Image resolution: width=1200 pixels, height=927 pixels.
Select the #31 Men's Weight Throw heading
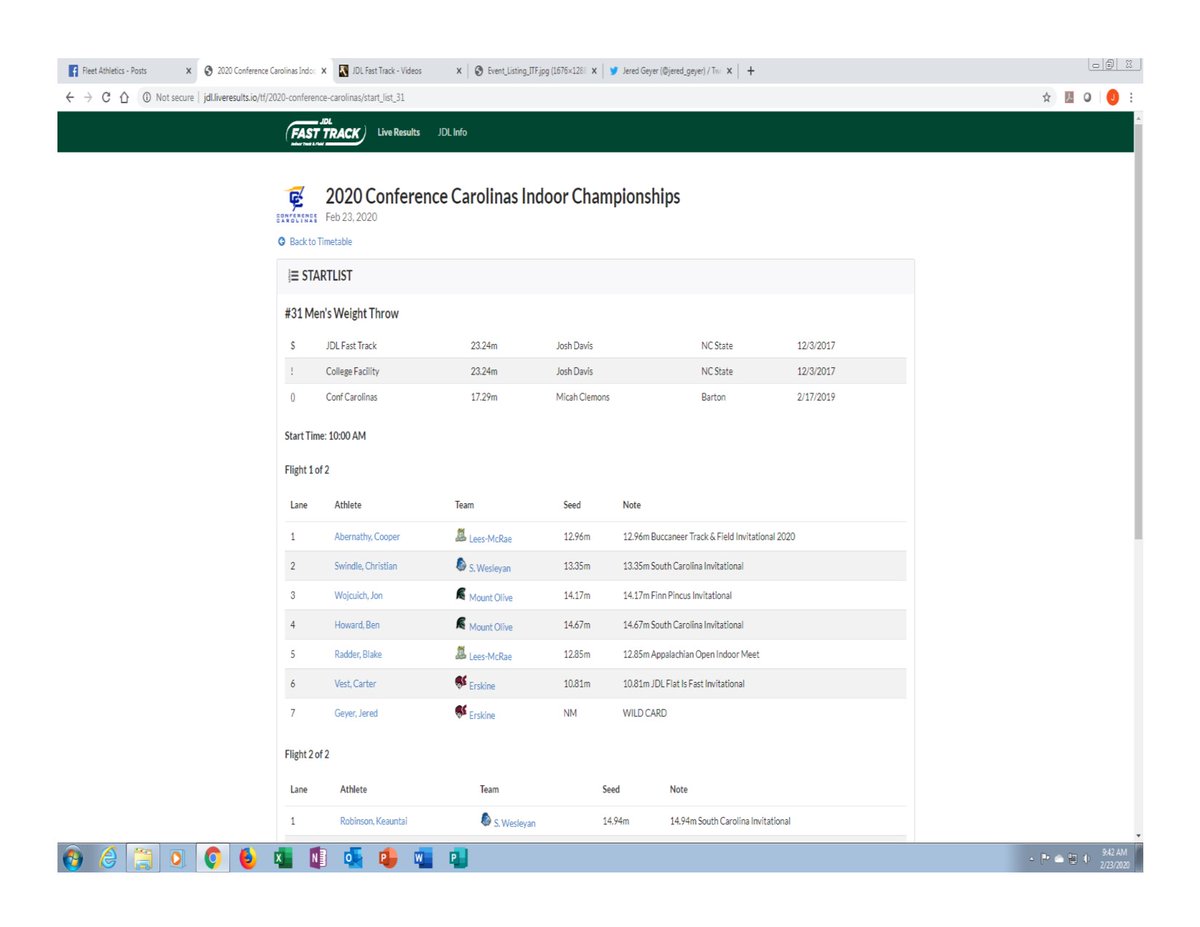click(341, 314)
